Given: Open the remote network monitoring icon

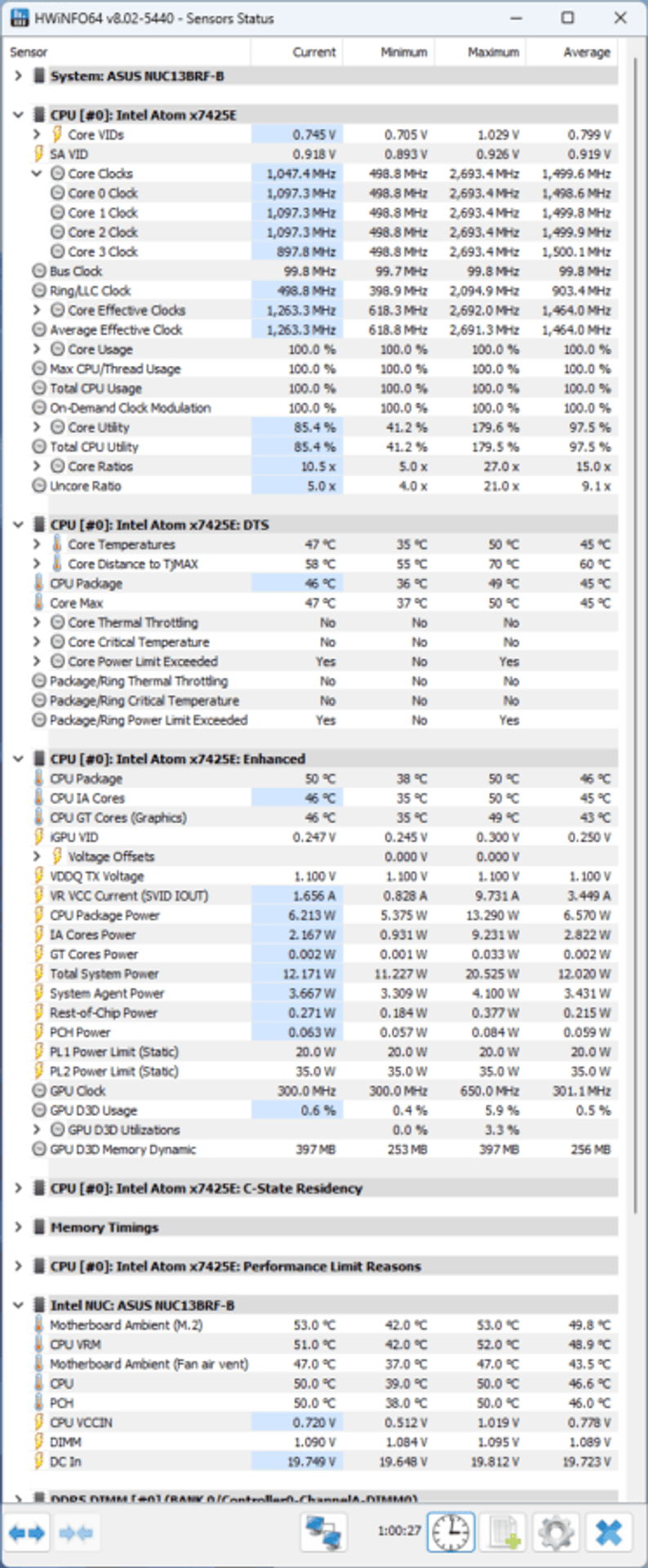Looking at the screenshot, I should [x=323, y=1533].
